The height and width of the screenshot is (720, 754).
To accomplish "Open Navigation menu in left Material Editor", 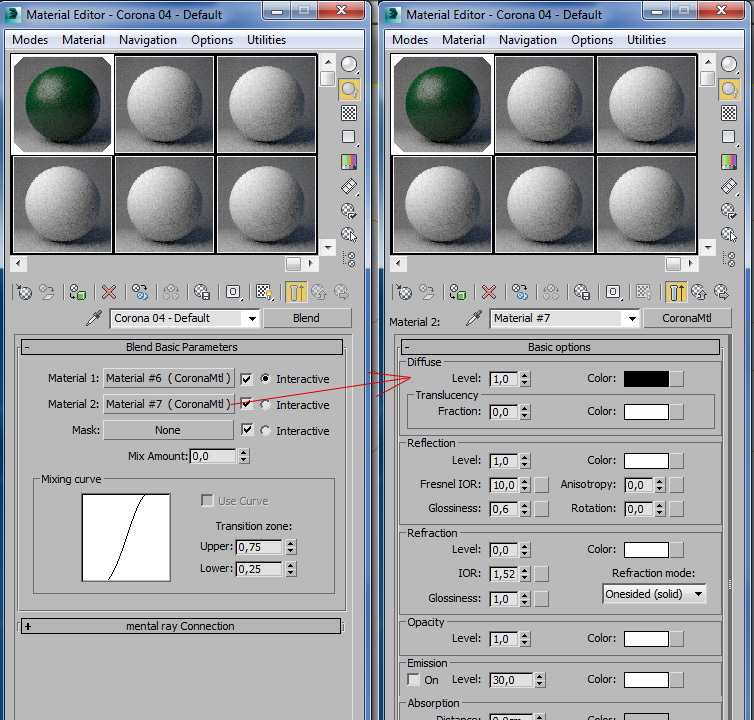I will pyautogui.click(x=147, y=40).
